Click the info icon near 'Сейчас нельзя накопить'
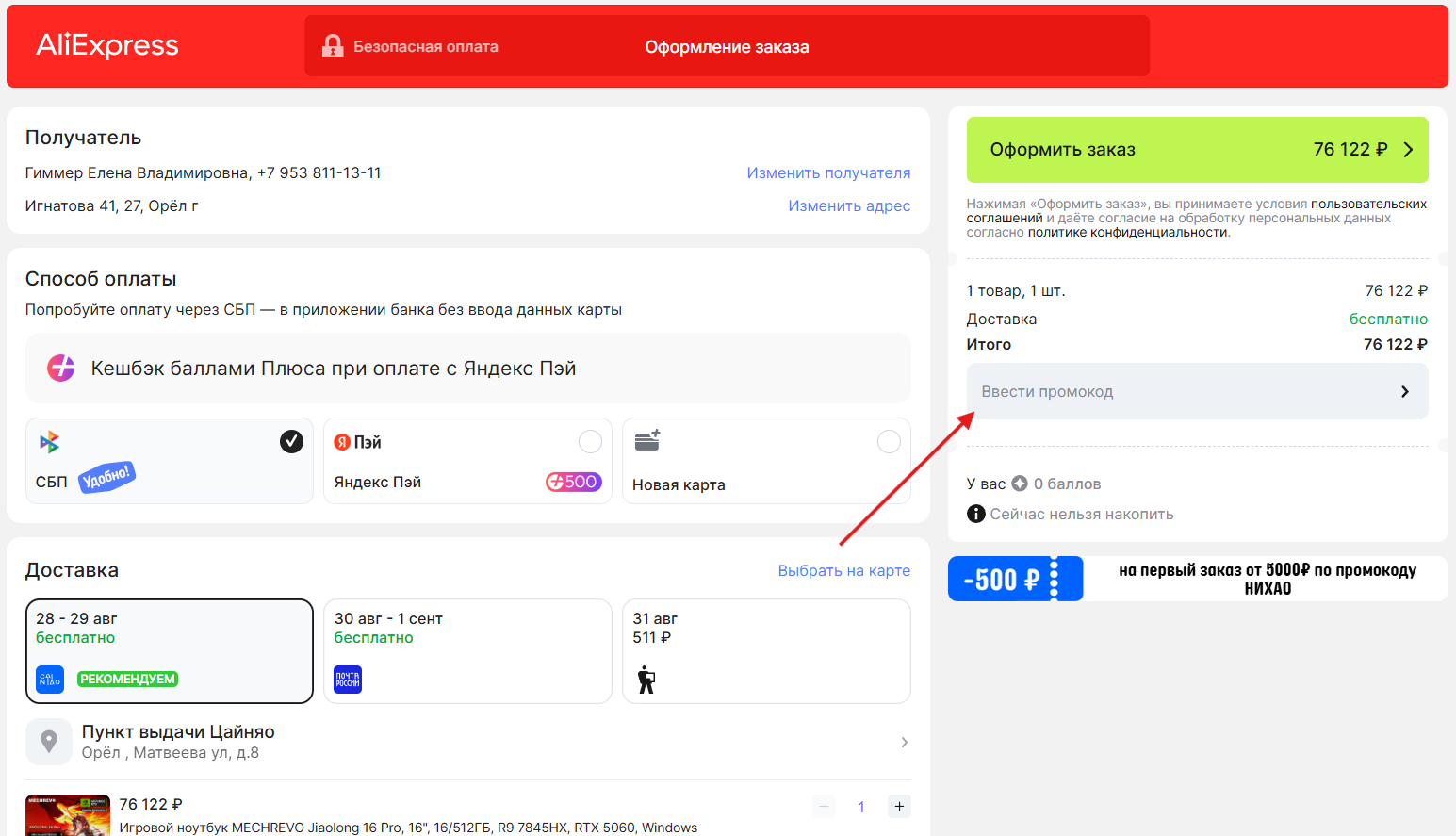Screen dimensions: 1456x836 tap(976, 514)
